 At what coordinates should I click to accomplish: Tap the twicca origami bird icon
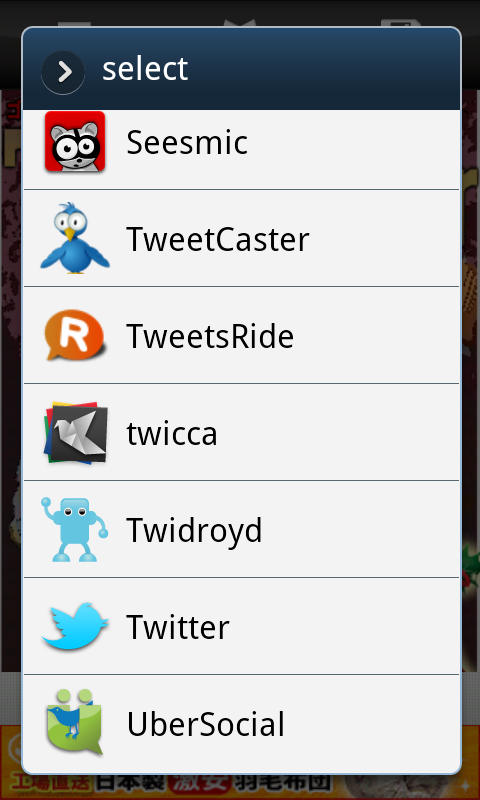pyautogui.click(x=75, y=433)
